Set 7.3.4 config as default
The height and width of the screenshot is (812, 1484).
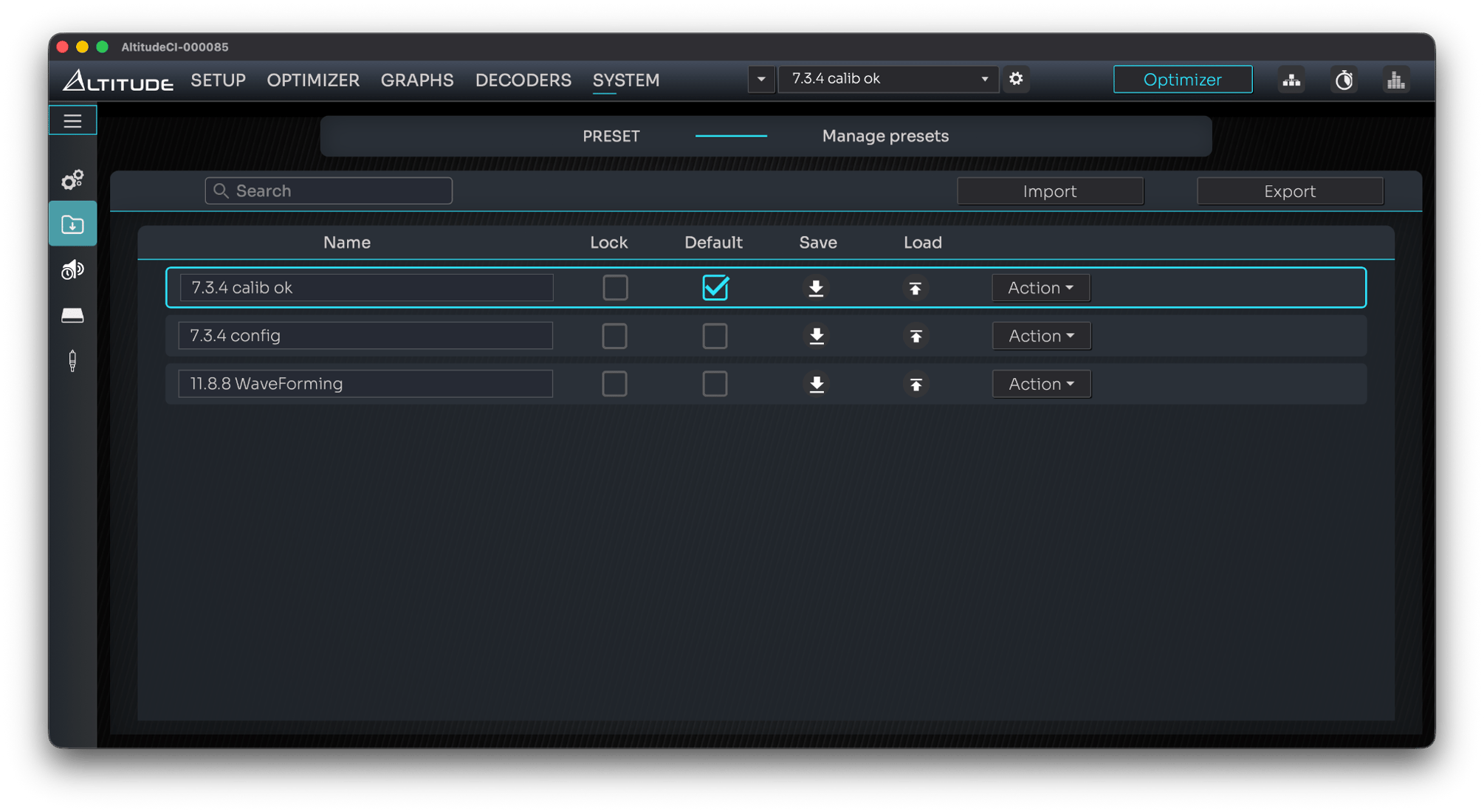click(x=715, y=336)
